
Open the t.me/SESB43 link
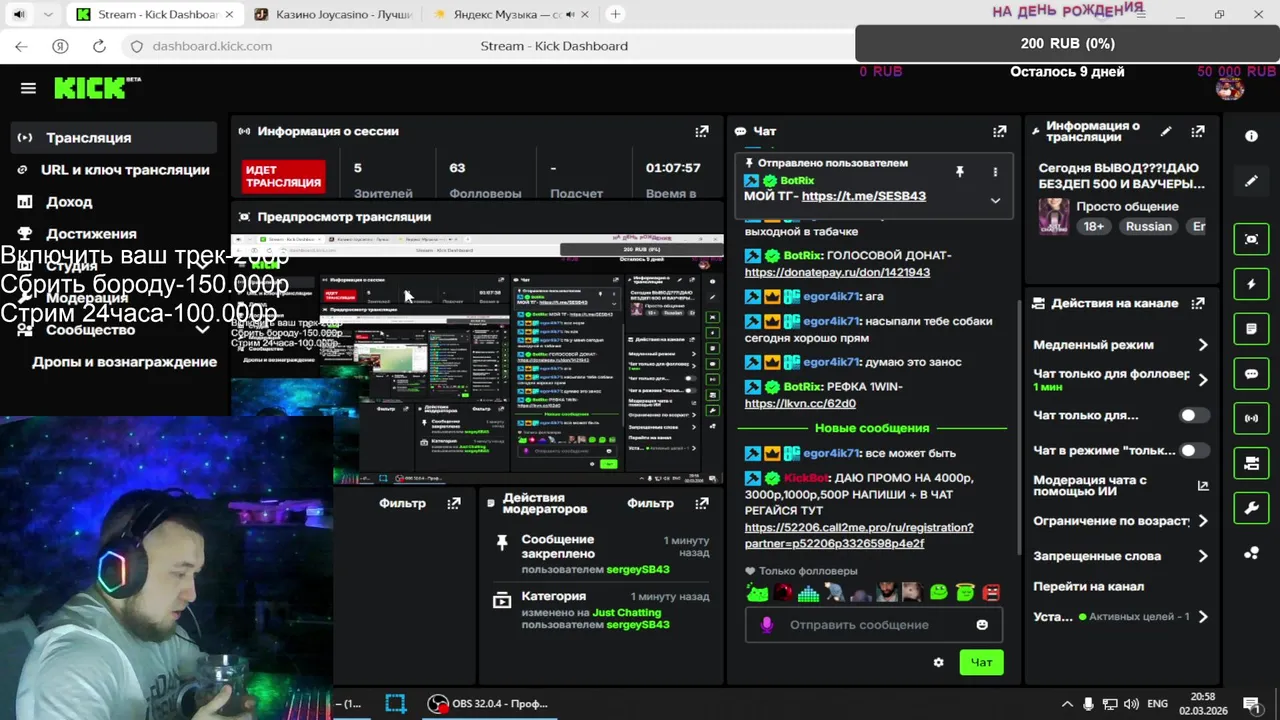tap(864, 196)
